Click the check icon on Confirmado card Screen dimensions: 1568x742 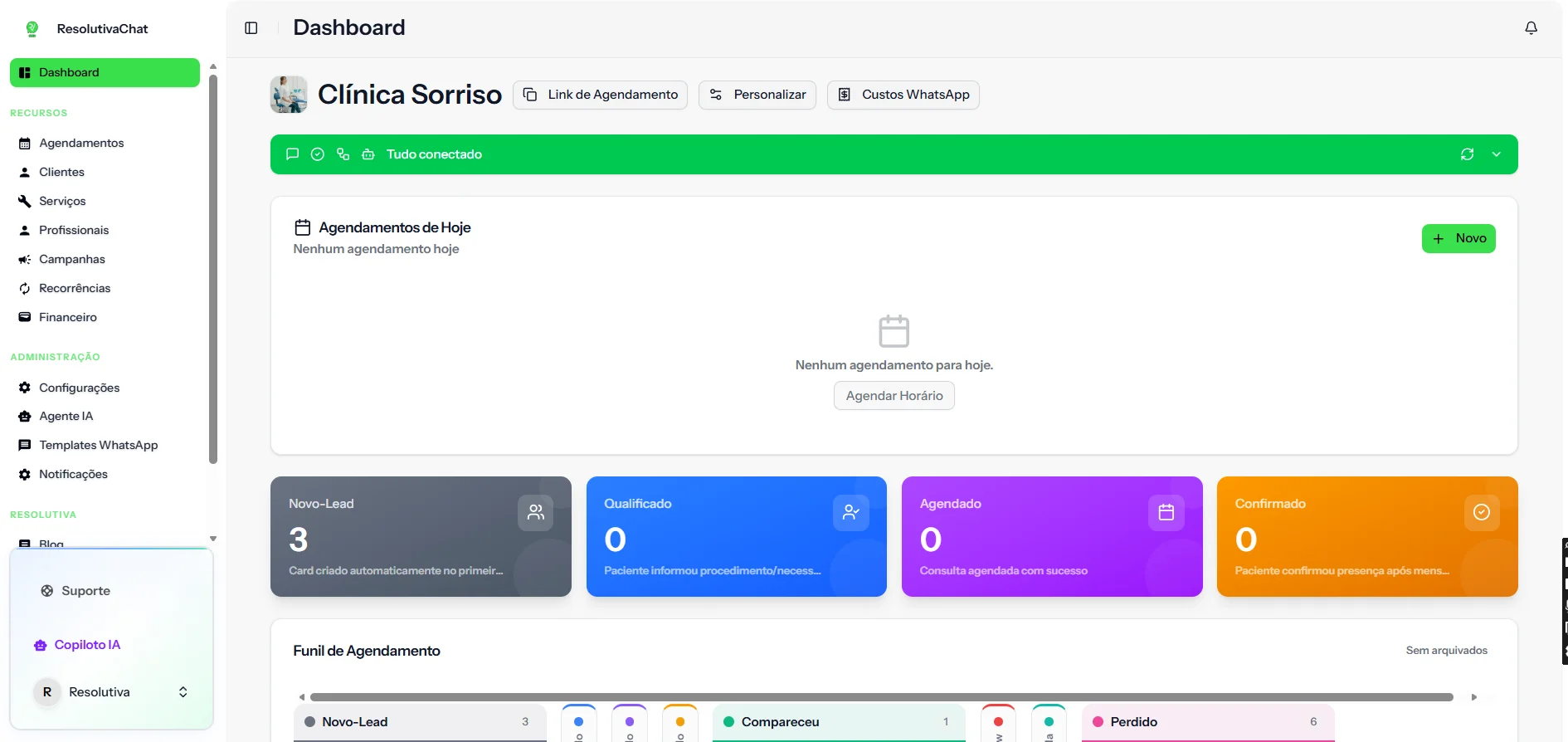1482,512
